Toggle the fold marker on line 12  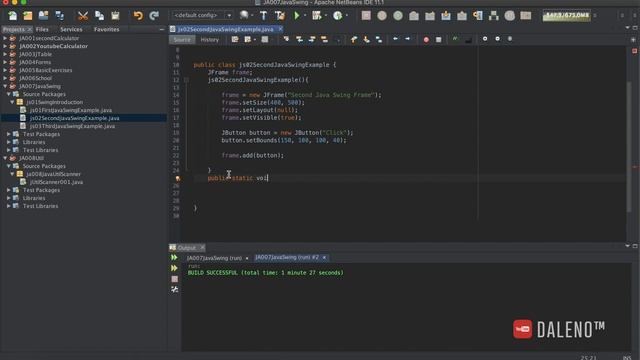186,80
